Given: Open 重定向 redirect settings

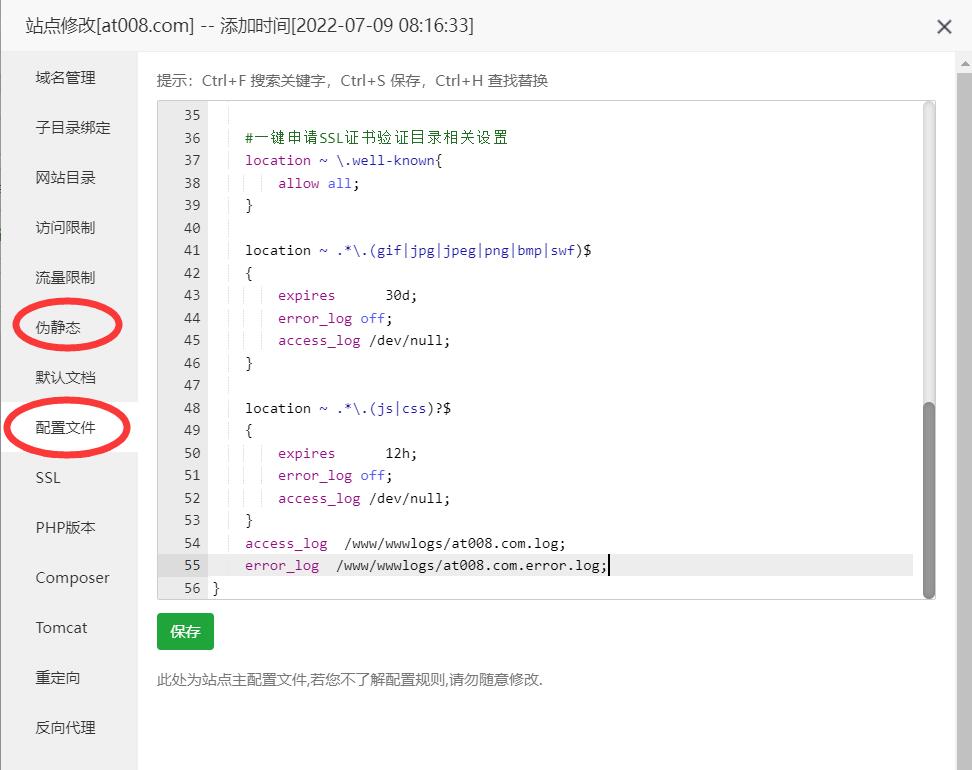Looking at the screenshot, I should coord(58,678).
